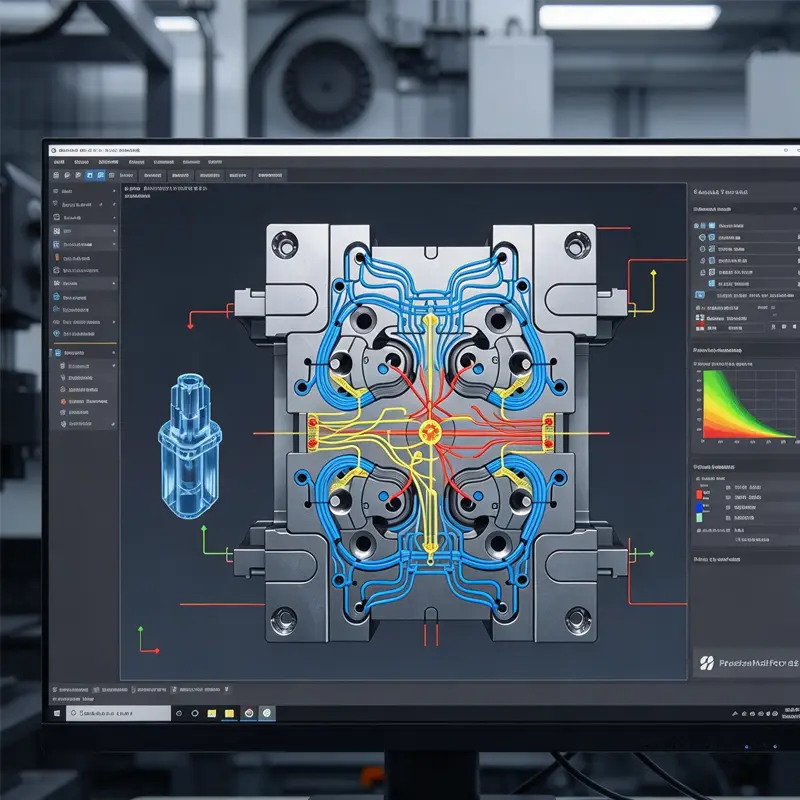Click the blue 3D part model thumbnail
This screenshot has height=800, width=800.
[x=189, y=446]
